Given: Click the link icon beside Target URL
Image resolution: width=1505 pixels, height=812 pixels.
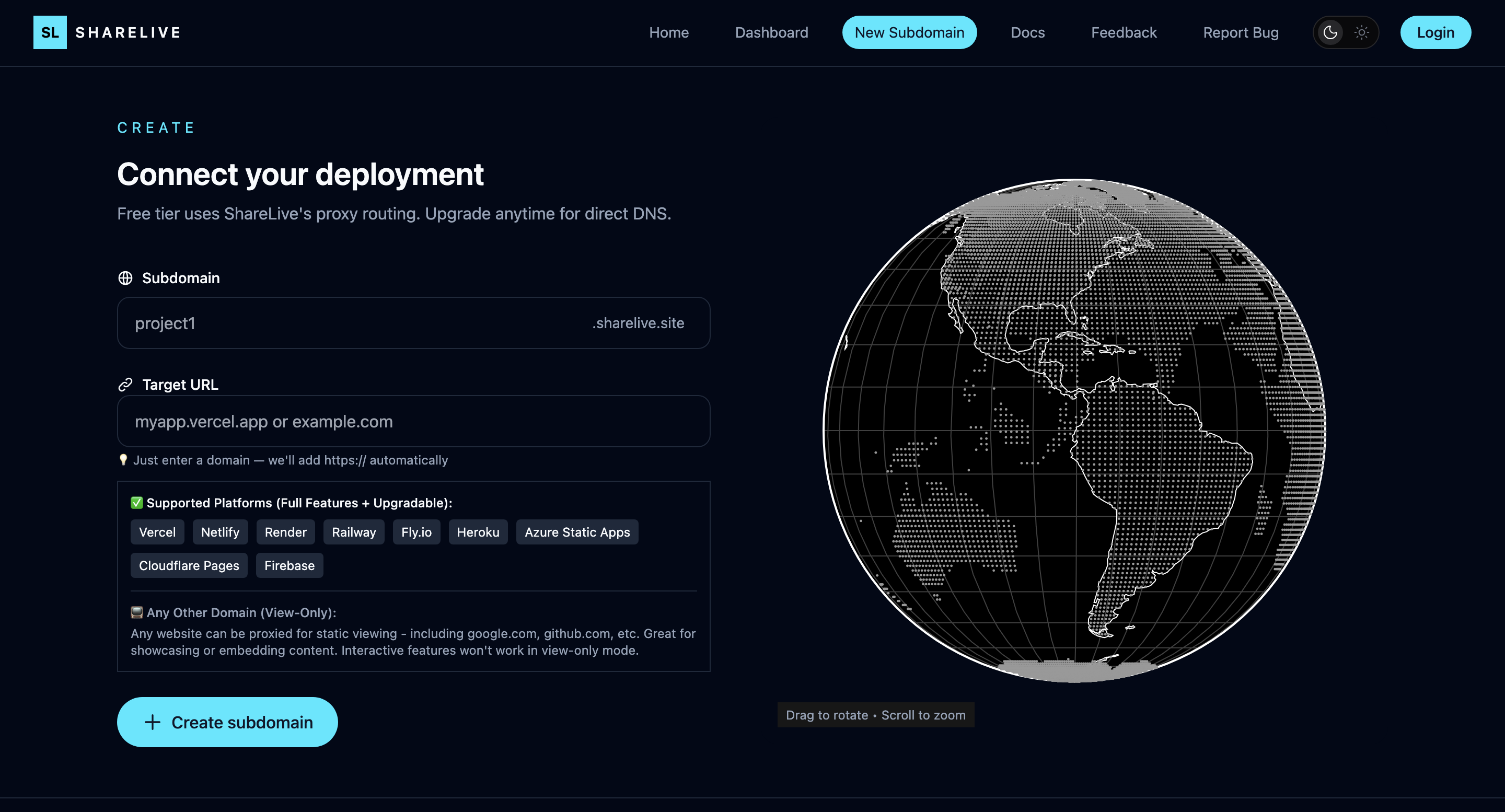Looking at the screenshot, I should [x=125, y=385].
